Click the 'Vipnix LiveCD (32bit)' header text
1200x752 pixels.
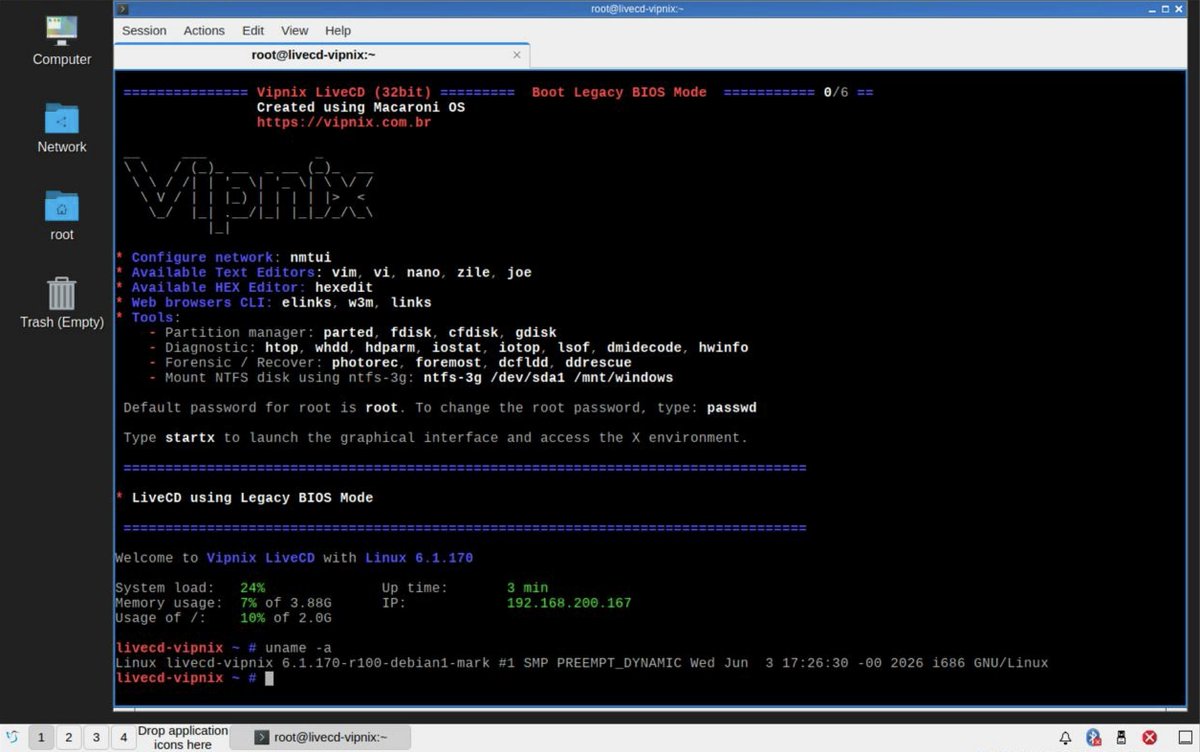344,92
